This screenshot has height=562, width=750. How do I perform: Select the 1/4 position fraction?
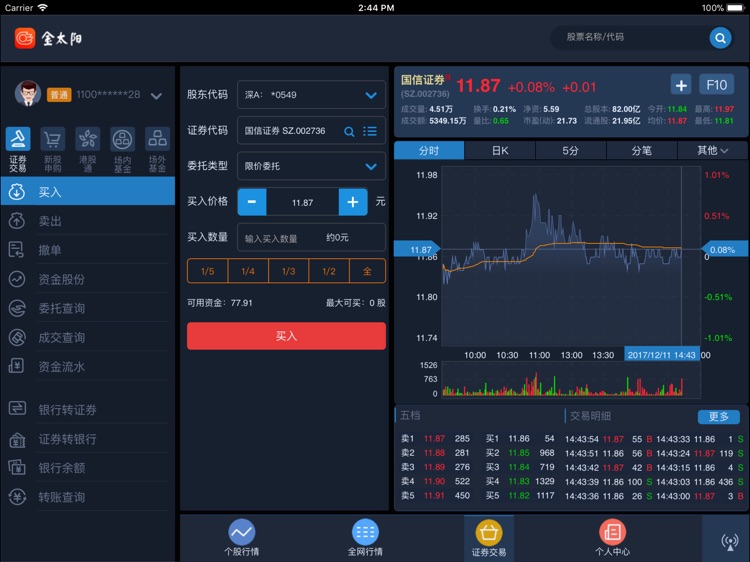pyautogui.click(x=248, y=271)
